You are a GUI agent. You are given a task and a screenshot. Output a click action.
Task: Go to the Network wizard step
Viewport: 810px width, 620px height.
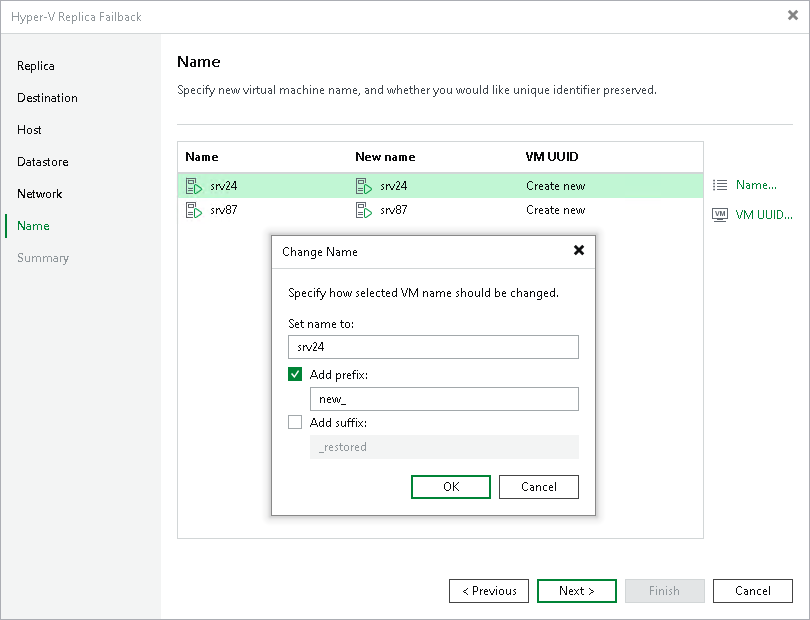39,194
